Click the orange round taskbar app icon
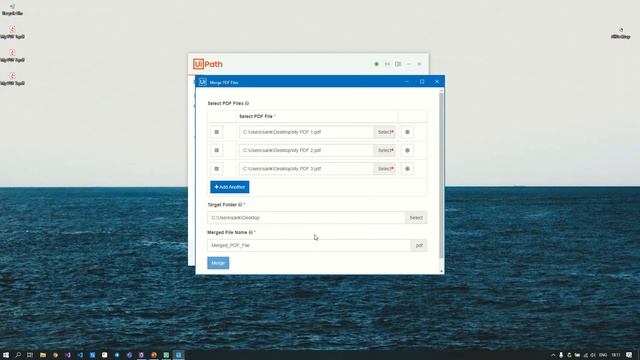Image resolution: width=640 pixels, height=360 pixels. pyautogui.click(x=154, y=355)
